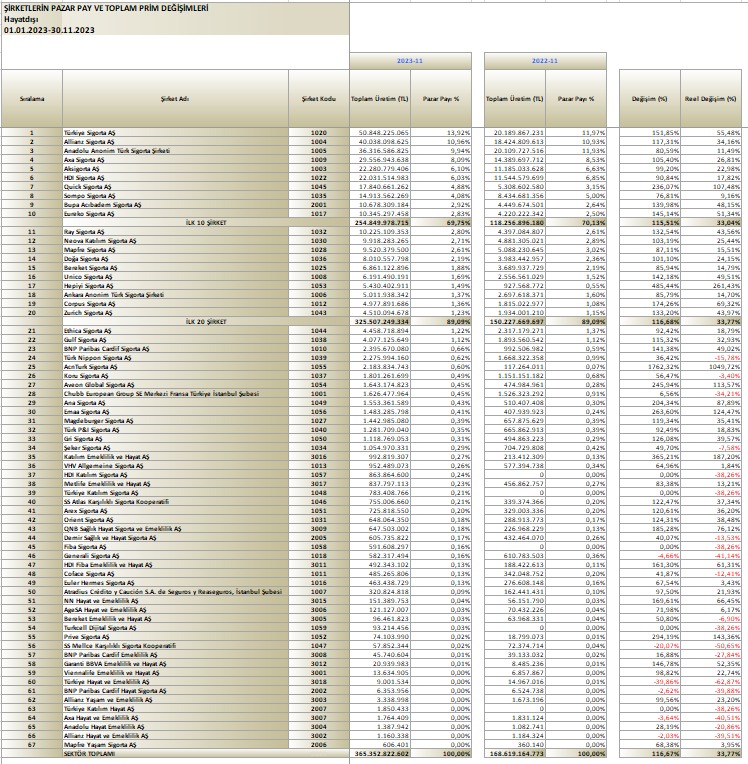Select 'VHV Allgemeine Sigorta AŞ' cell

point(175,466)
